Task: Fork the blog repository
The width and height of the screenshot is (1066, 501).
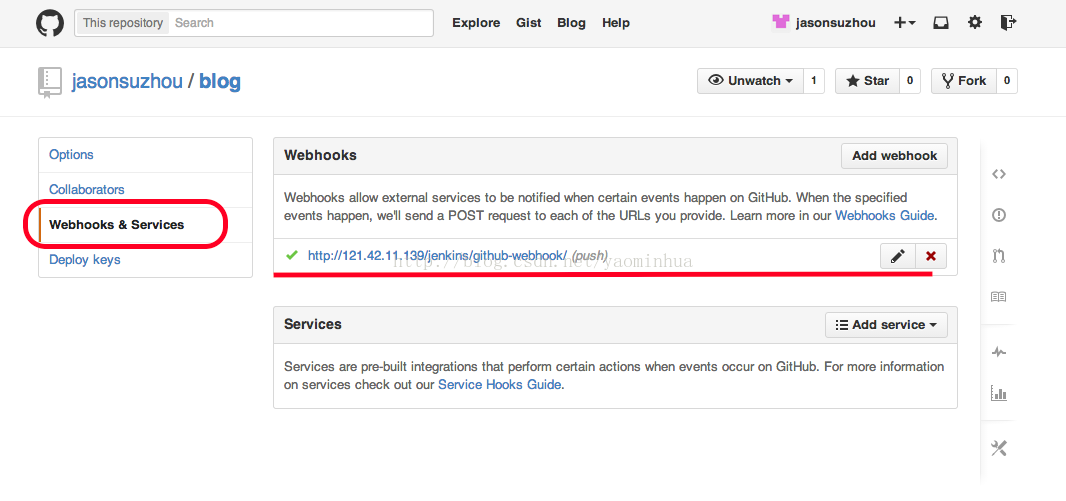Action: (x=963, y=81)
